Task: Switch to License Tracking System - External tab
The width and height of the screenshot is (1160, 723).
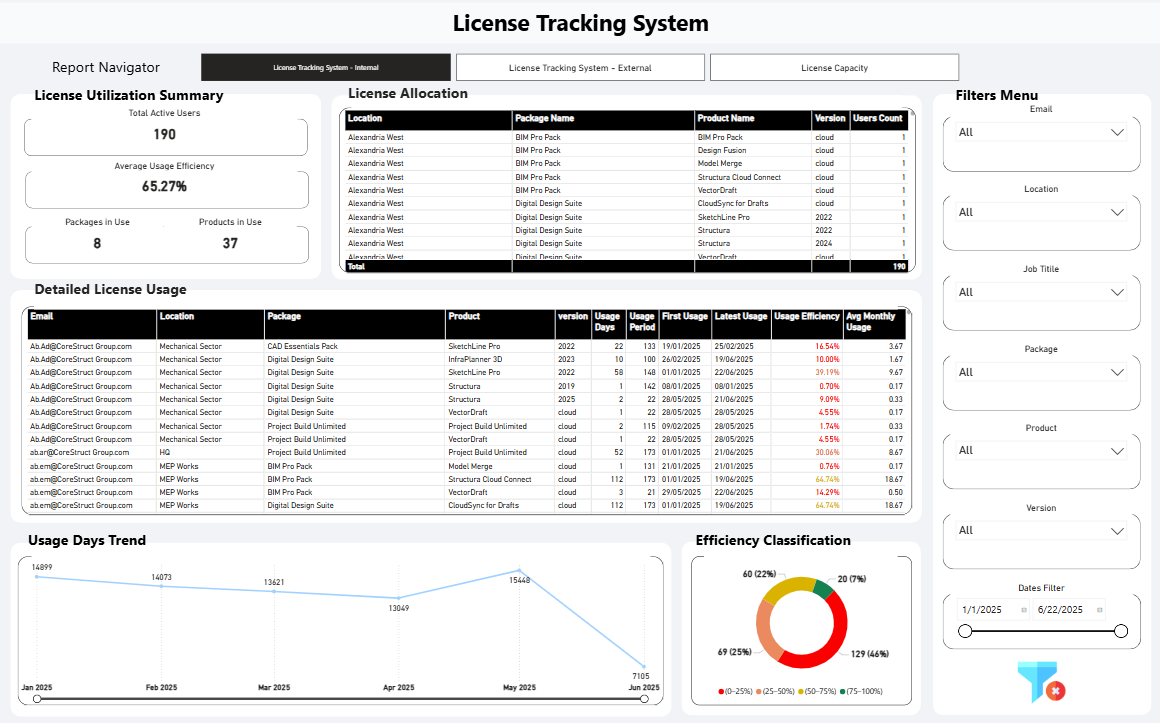Action: tap(580, 67)
